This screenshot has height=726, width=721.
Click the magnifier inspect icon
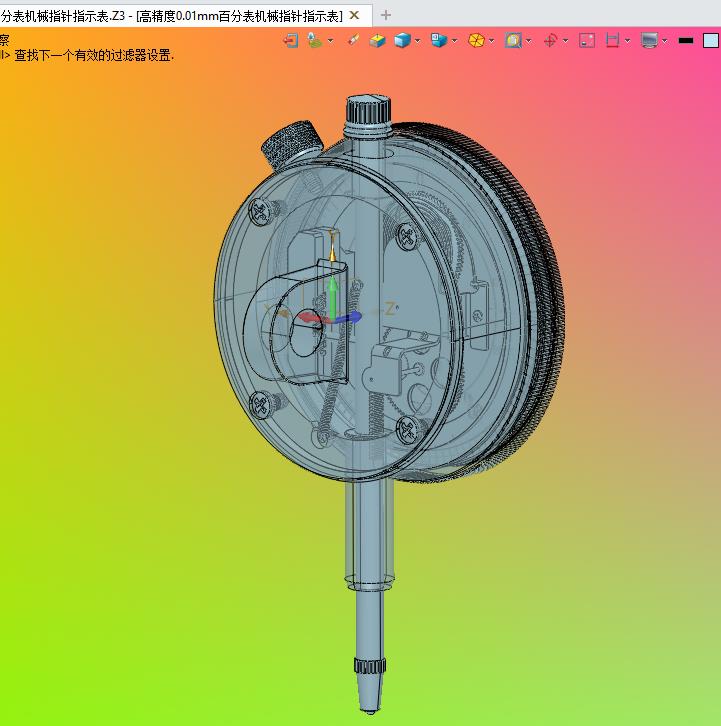513,41
